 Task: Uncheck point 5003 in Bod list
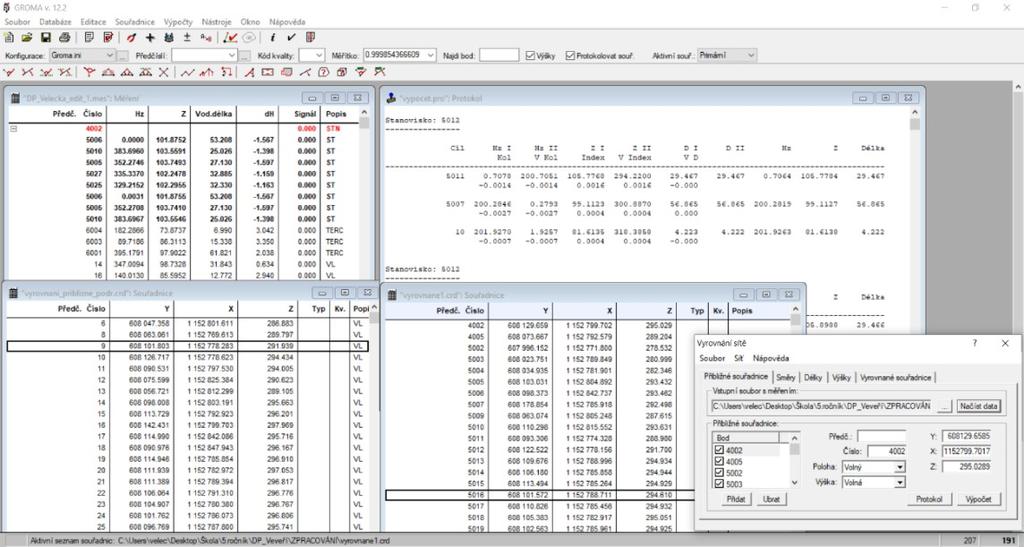[719, 484]
